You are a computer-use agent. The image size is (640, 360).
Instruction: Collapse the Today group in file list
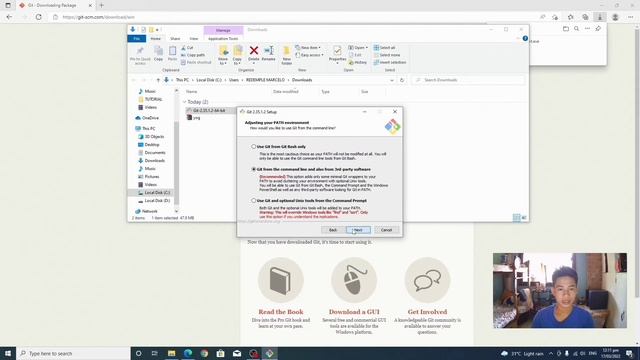click(x=184, y=102)
